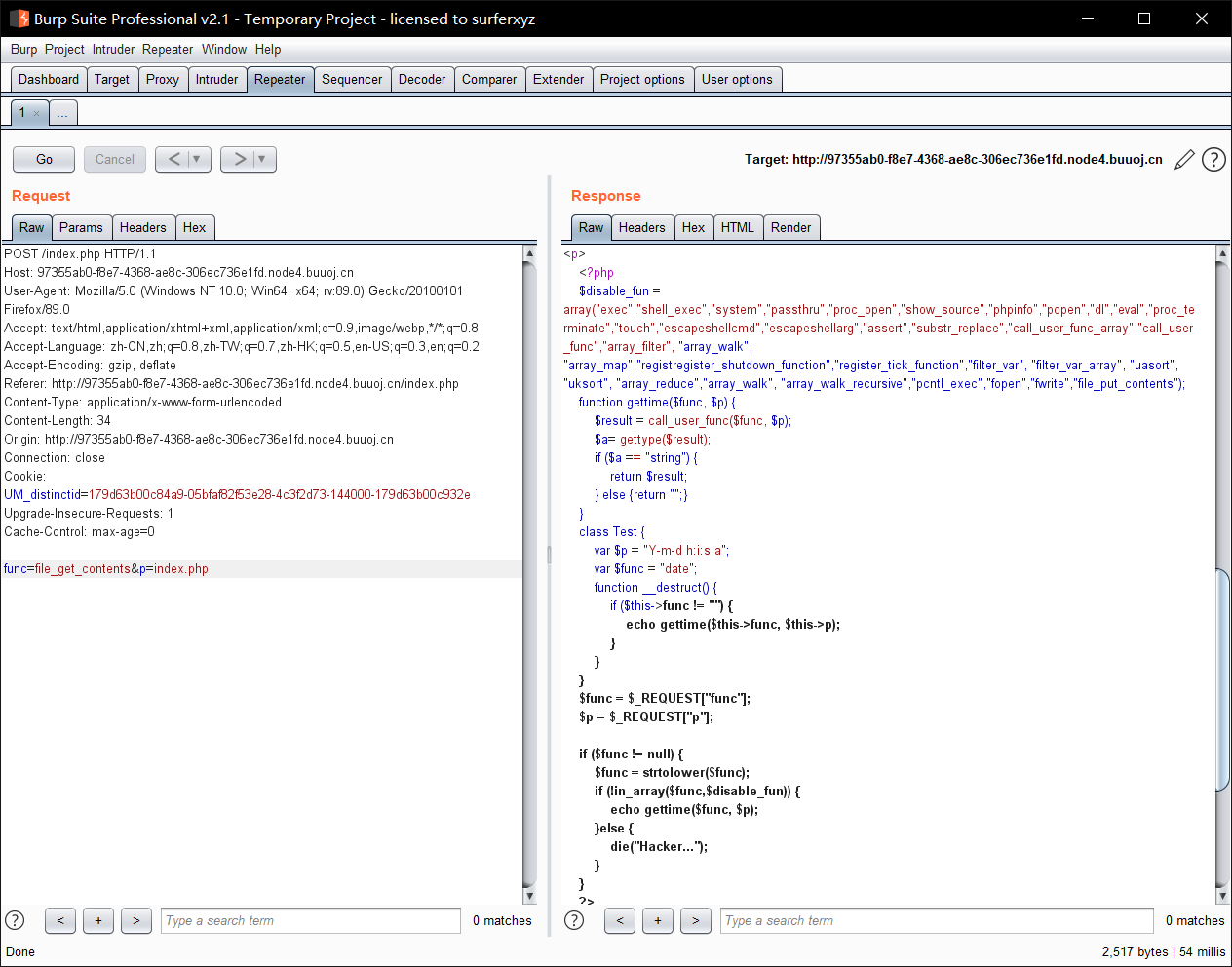Open the Intruder menu
The image size is (1232, 967).
pos(114,49)
